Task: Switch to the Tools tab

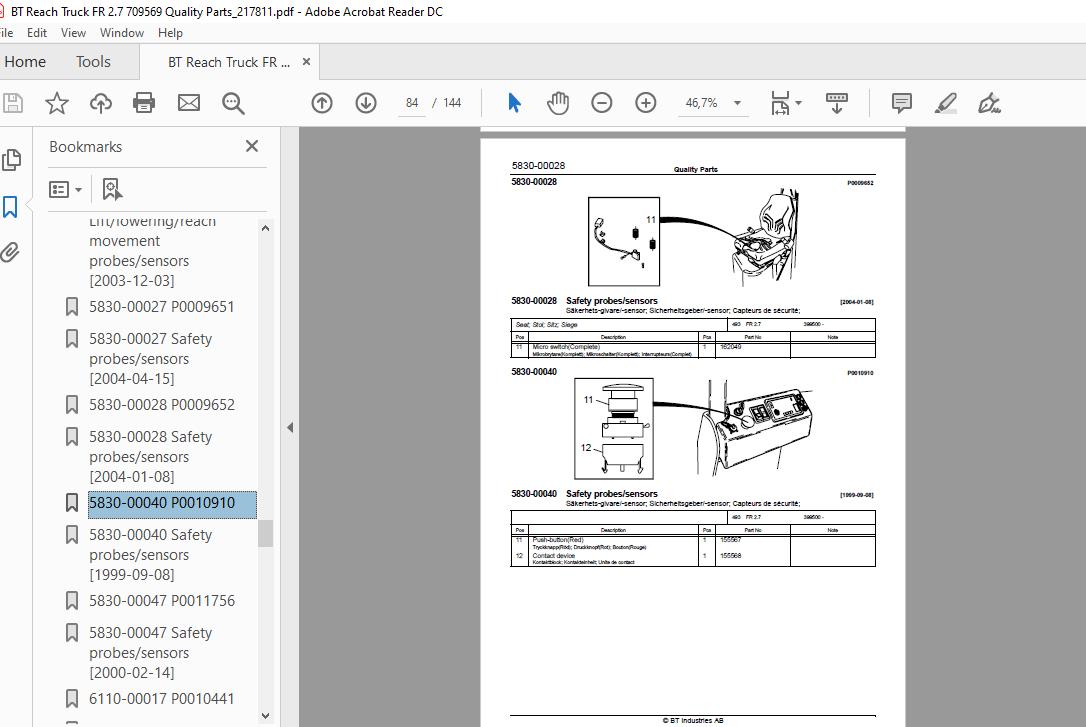Action: coord(93,62)
